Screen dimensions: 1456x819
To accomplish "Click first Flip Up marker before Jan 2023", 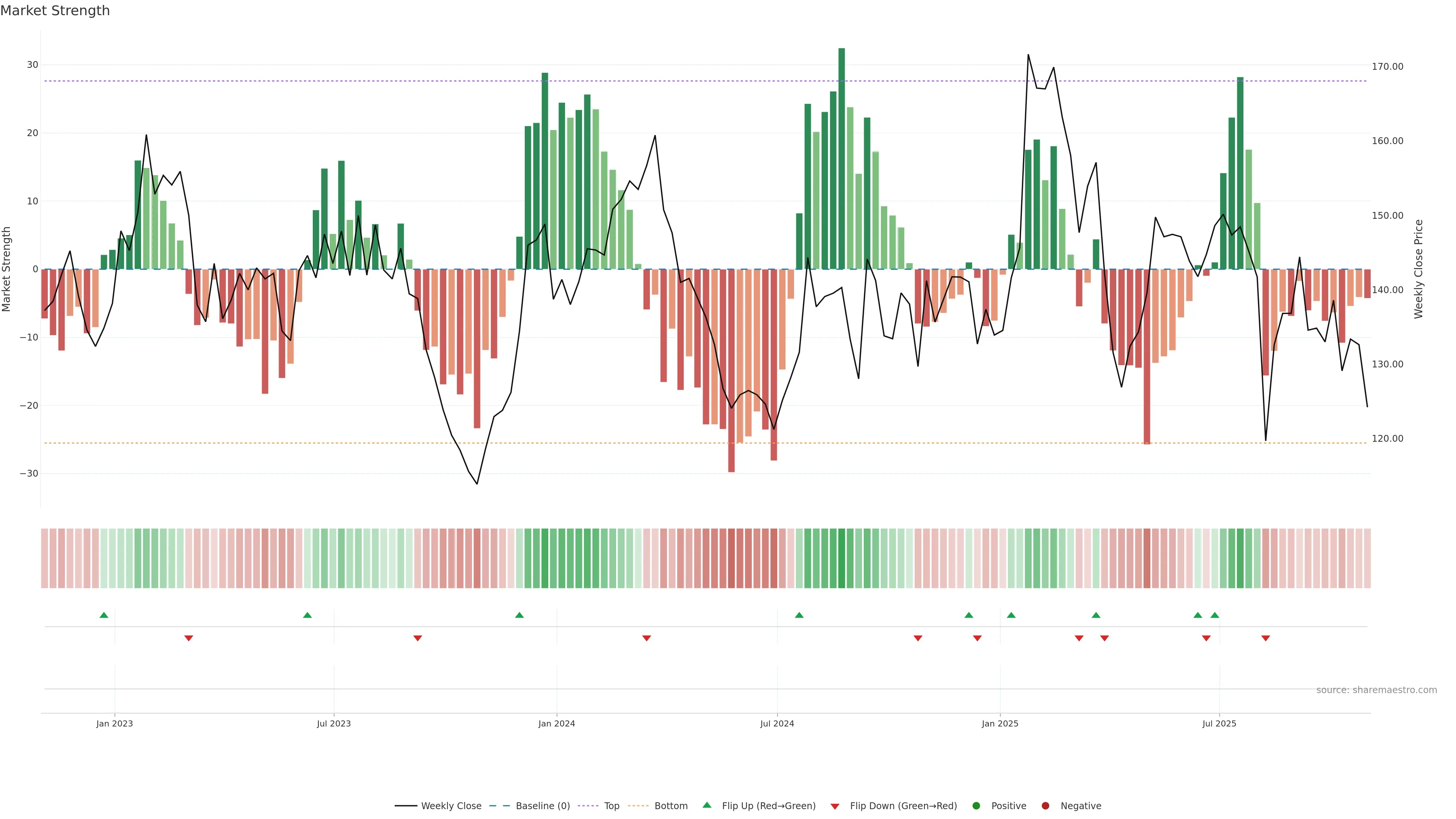I will click(104, 615).
